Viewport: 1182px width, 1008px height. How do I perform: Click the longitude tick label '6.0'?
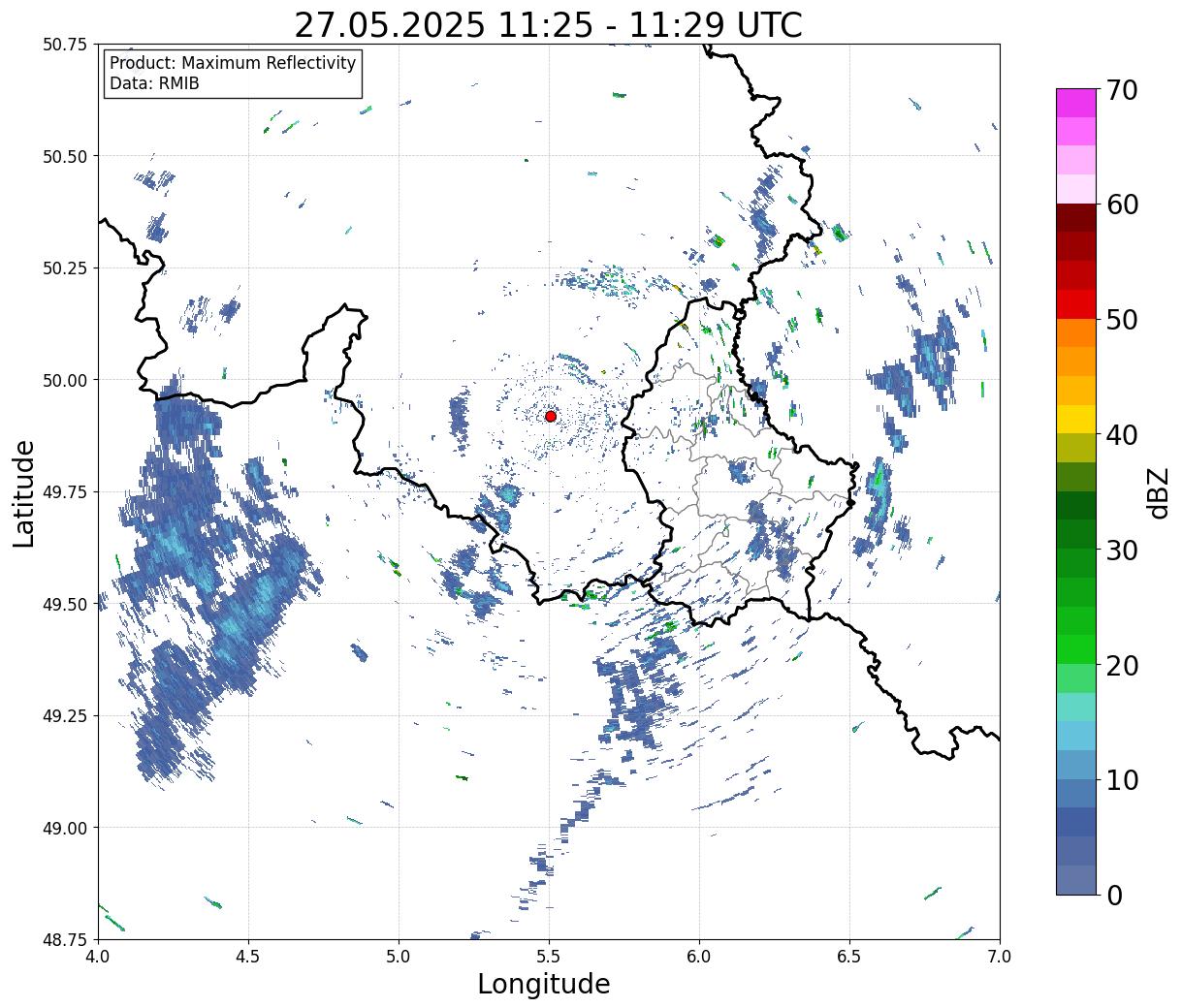(x=699, y=956)
